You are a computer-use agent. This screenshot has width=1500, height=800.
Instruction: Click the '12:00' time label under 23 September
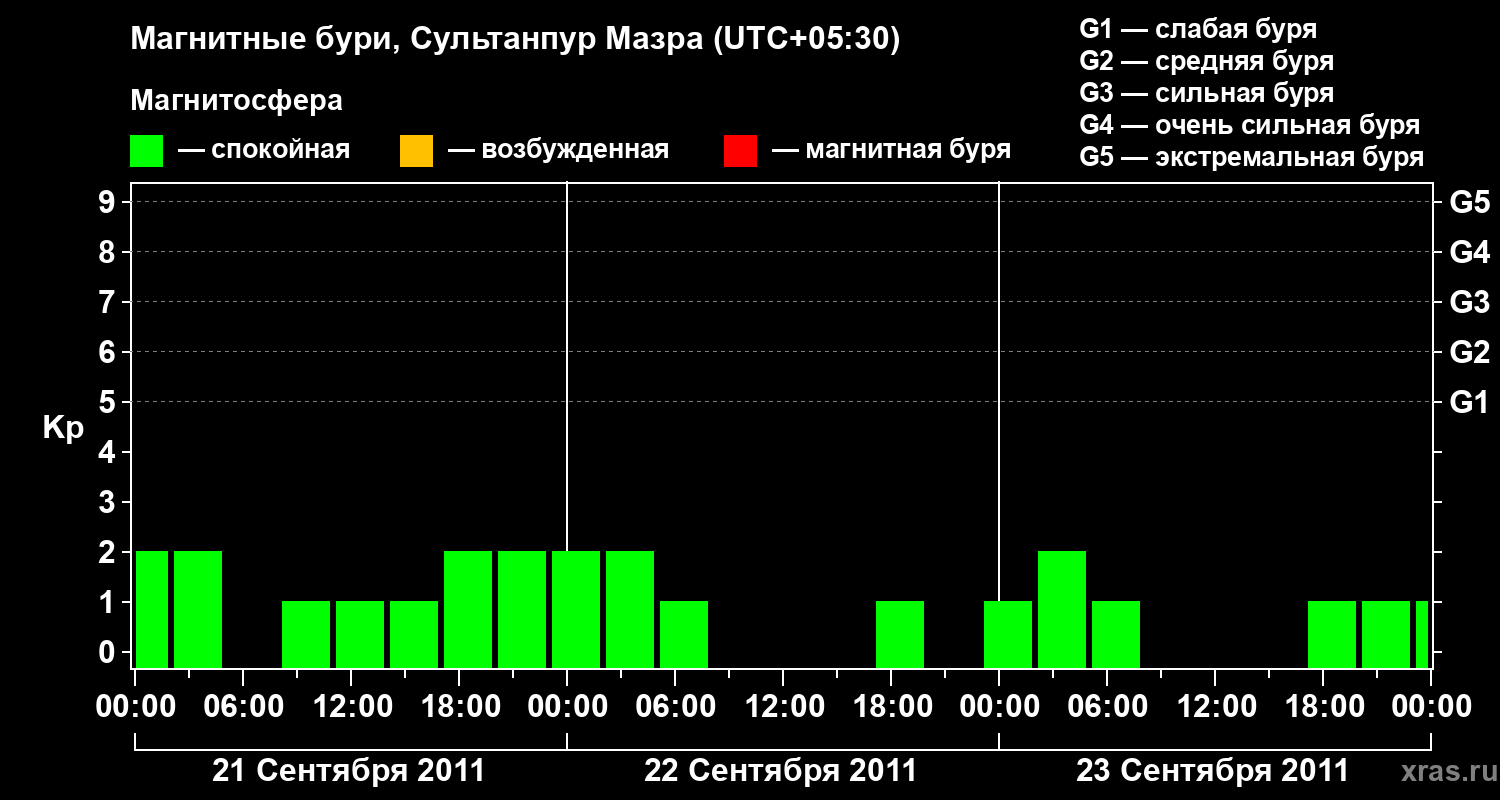1215,708
